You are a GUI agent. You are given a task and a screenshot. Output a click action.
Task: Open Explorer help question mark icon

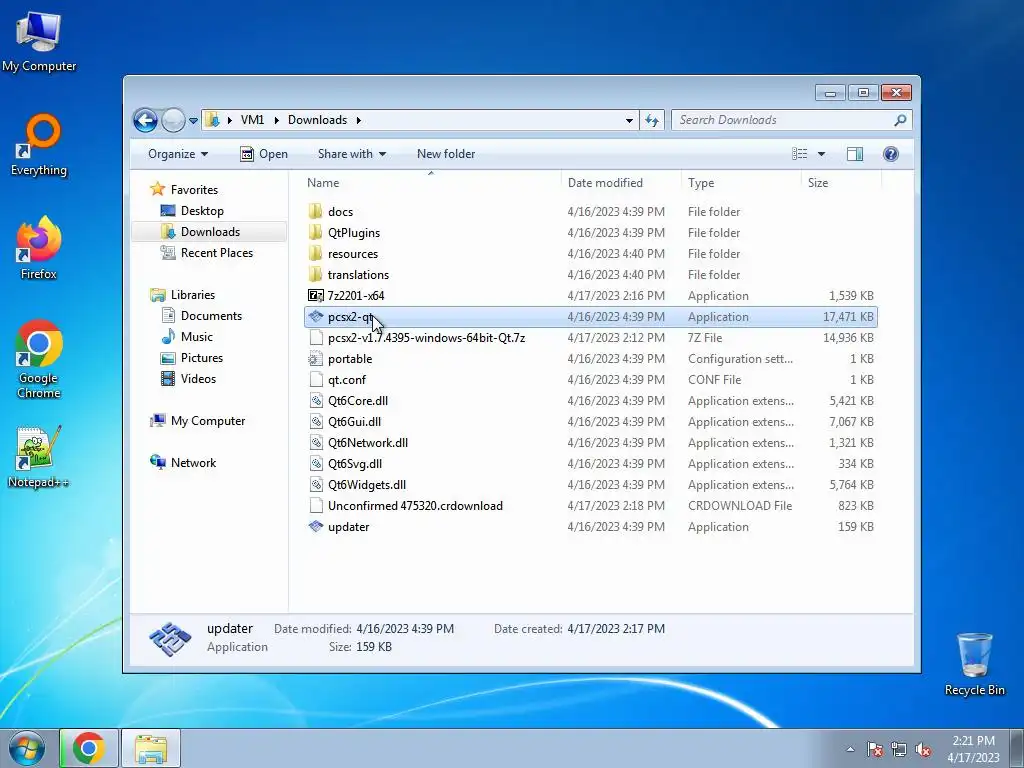coord(891,154)
